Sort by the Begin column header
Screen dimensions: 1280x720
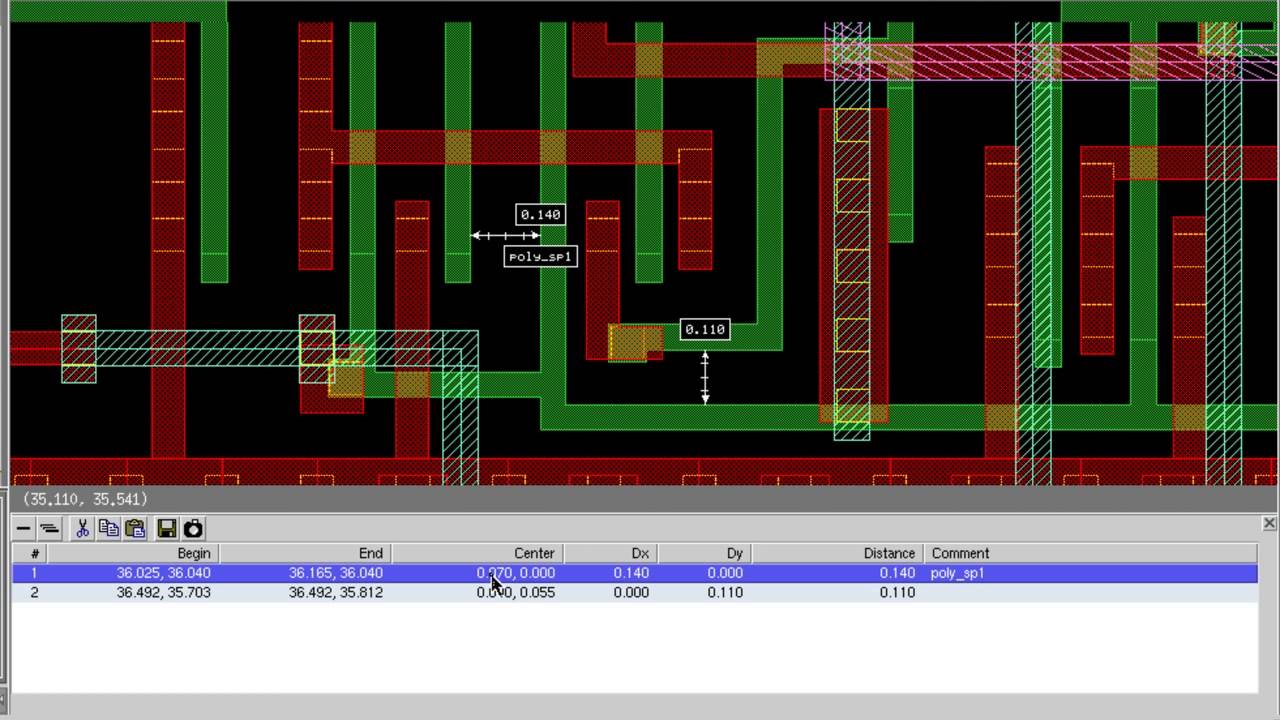pos(133,553)
